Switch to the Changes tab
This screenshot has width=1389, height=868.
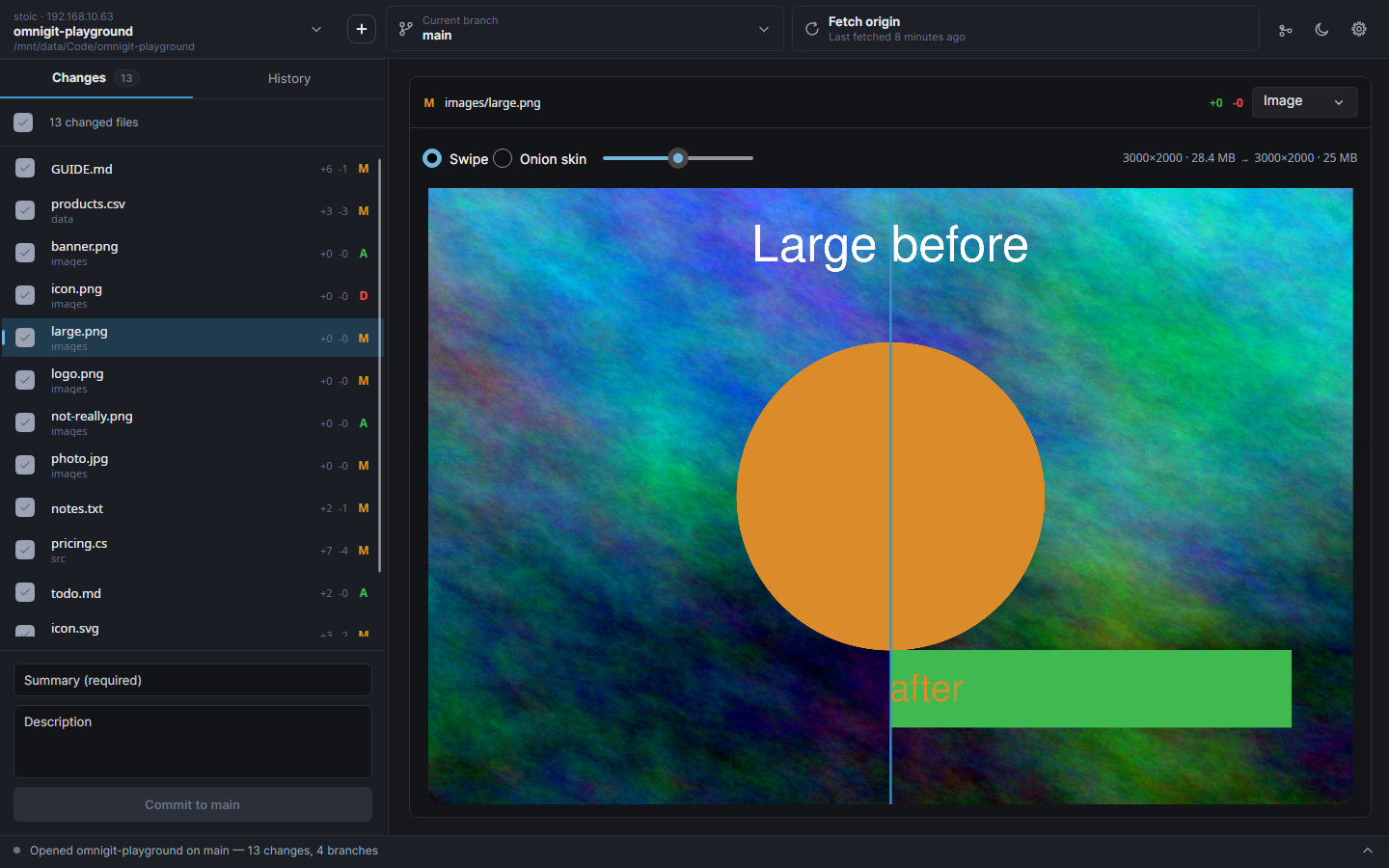point(95,78)
